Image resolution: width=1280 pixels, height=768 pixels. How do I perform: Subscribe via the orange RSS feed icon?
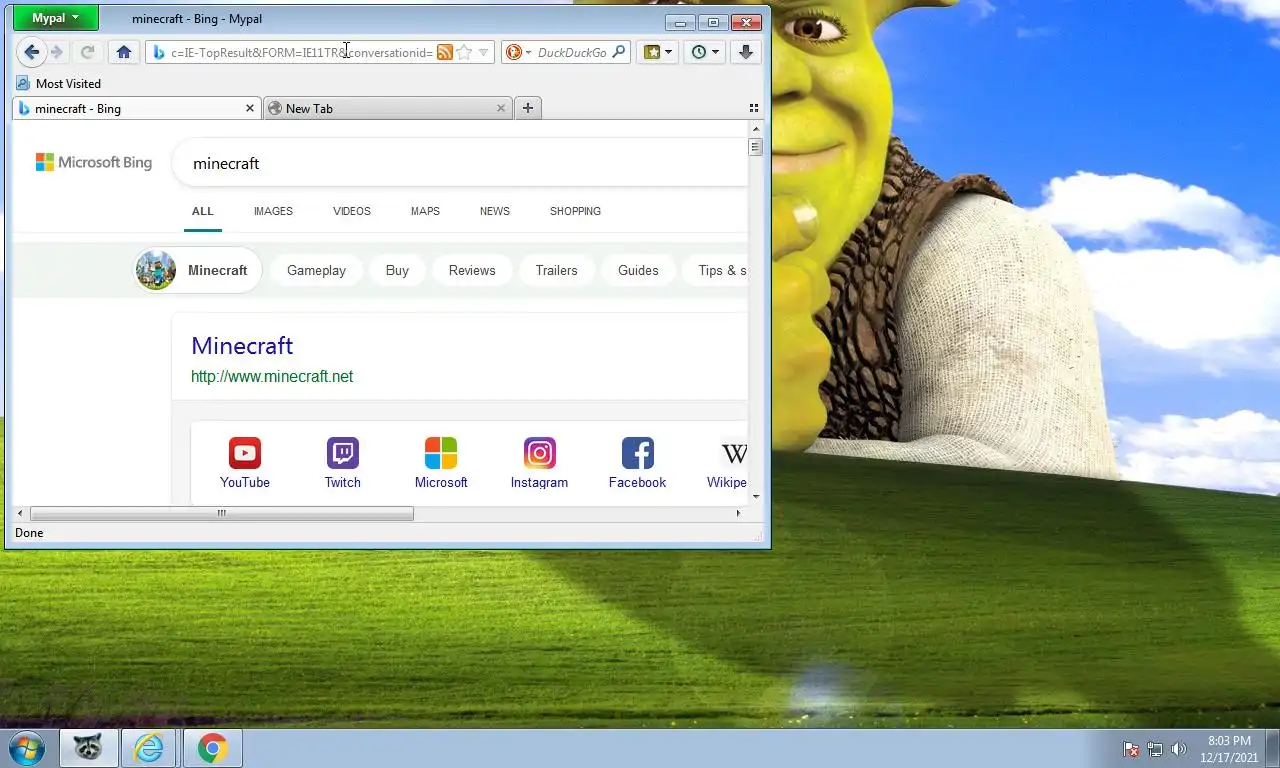click(x=445, y=52)
